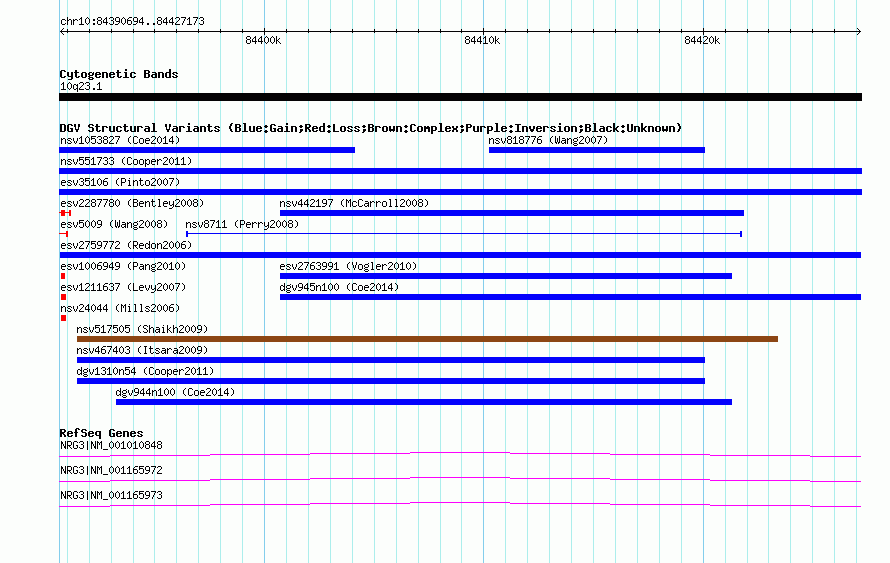This screenshot has height=563, width=890.
Task: Click NRG3|NM_001010848 gene label
Action: (x=111, y=446)
